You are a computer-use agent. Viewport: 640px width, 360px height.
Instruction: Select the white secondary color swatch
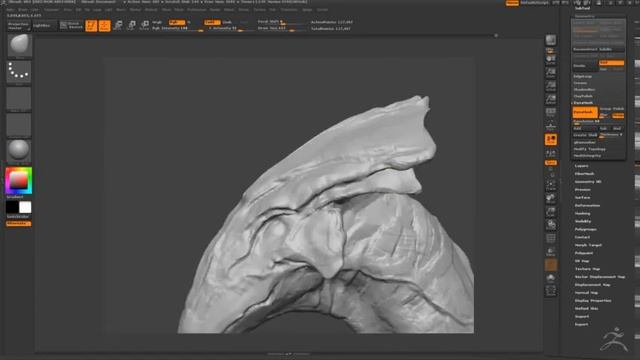[25, 207]
